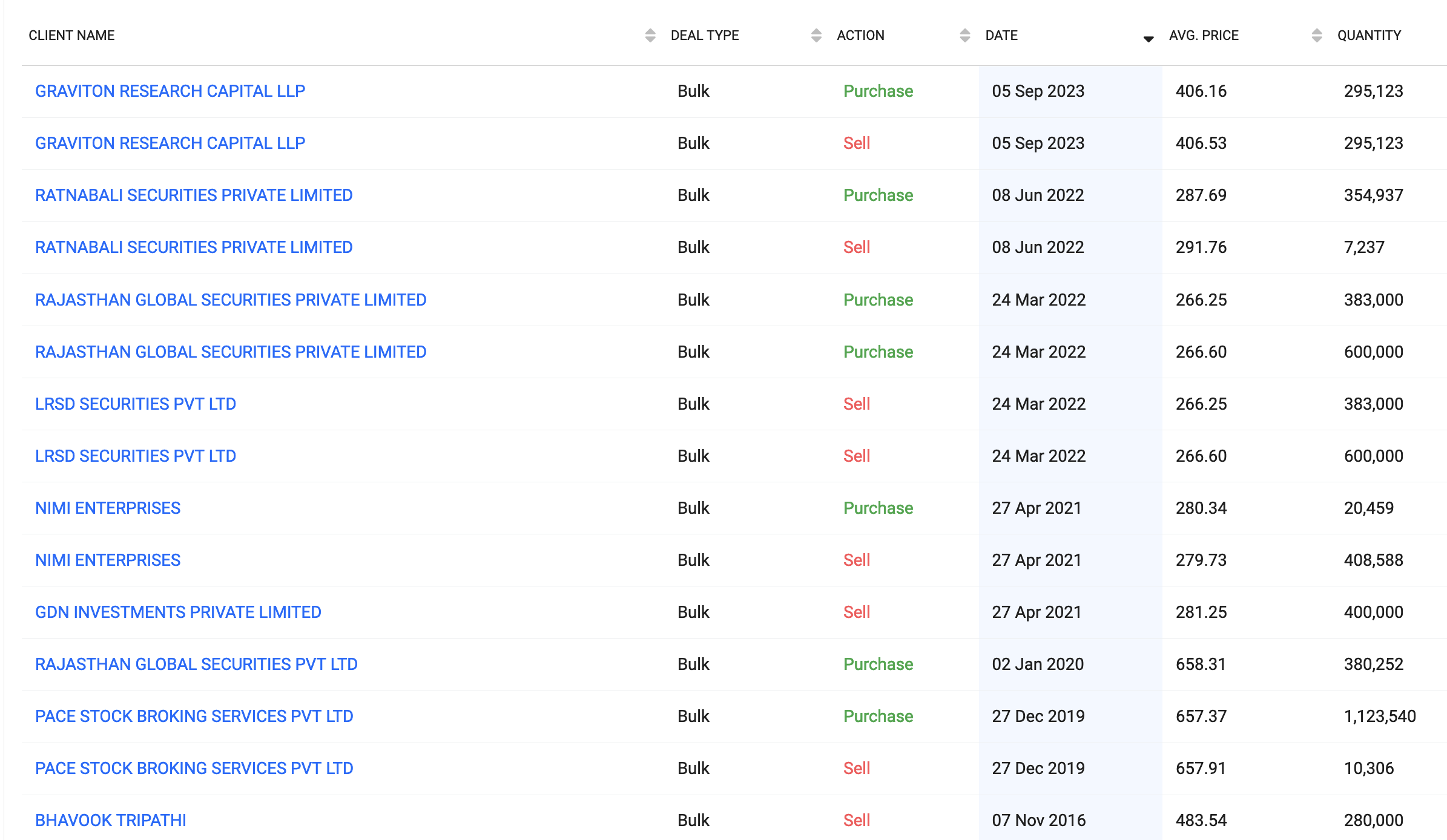1447x840 pixels.
Task: Click the CLIENT NAME column header
Action: click(x=71, y=36)
